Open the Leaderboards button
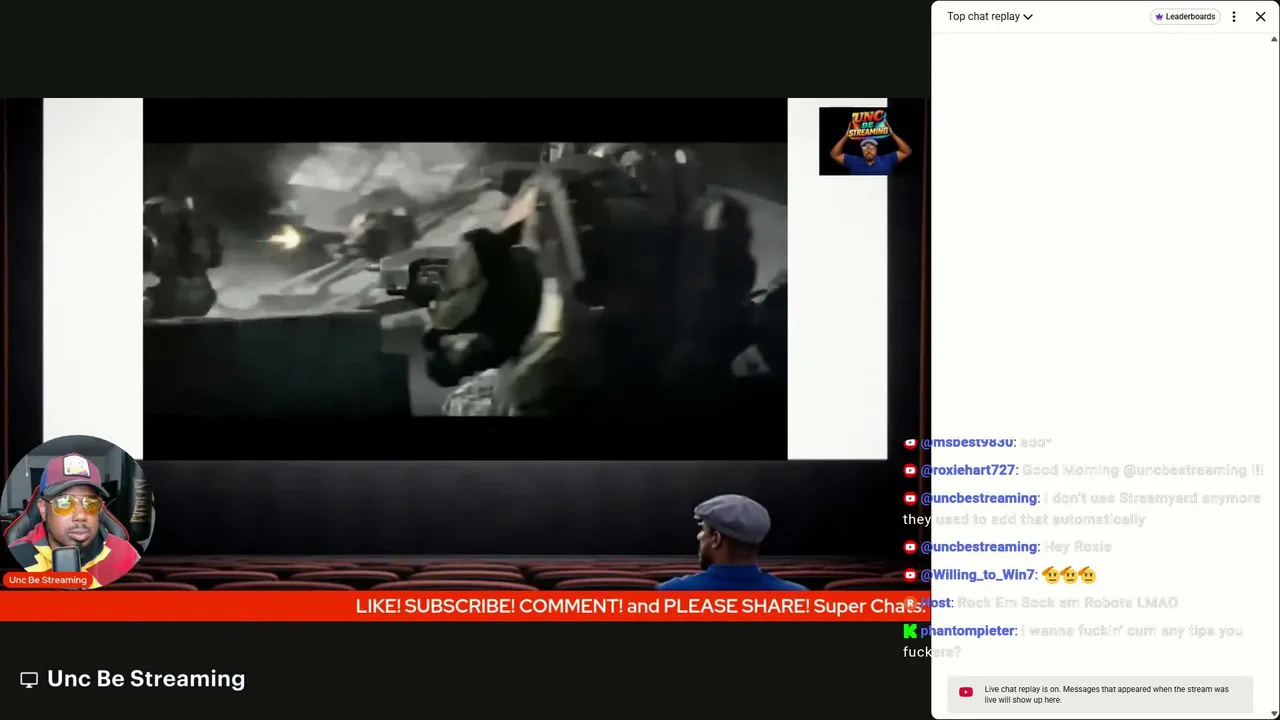Image resolution: width=1280 pixels, height=720 pixels. pyautogui.click(x=1185, y=16)
